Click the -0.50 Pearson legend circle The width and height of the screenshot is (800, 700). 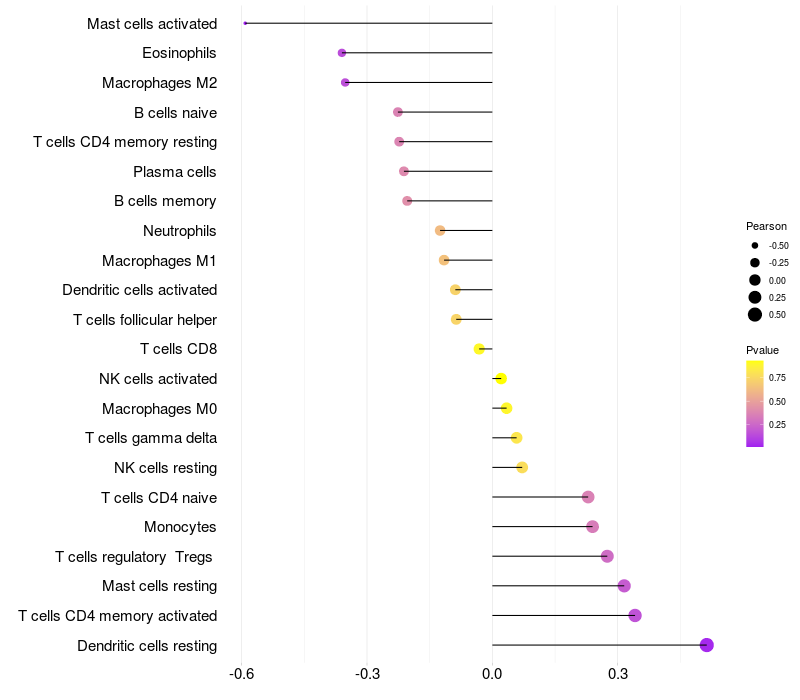(x=755, y=245)
